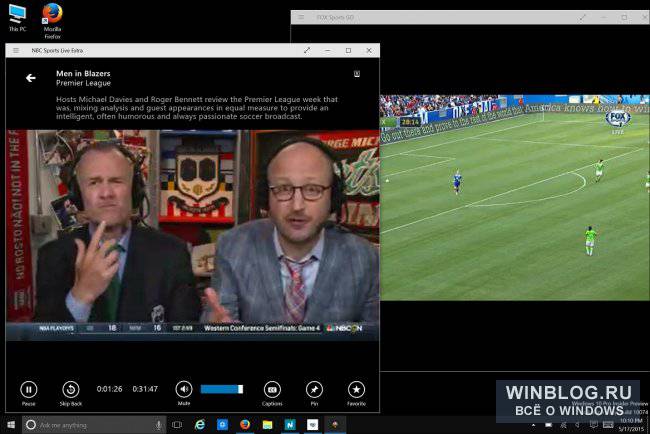Close the NBC Sports Live Extra window
The image size is (650, 434).
pos(369,51)
